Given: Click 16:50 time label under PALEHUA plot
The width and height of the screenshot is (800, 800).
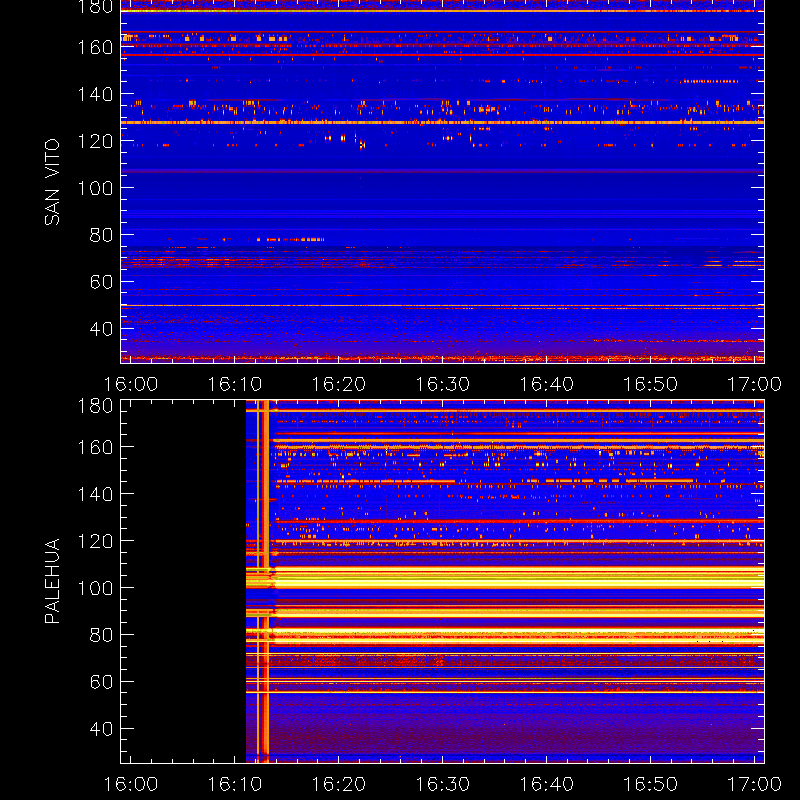Looking at the screenshot, I should (651, 784).
